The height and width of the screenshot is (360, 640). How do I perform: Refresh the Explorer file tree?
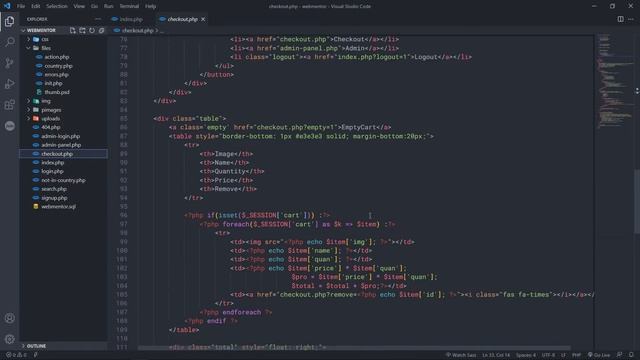coord(92,30)
